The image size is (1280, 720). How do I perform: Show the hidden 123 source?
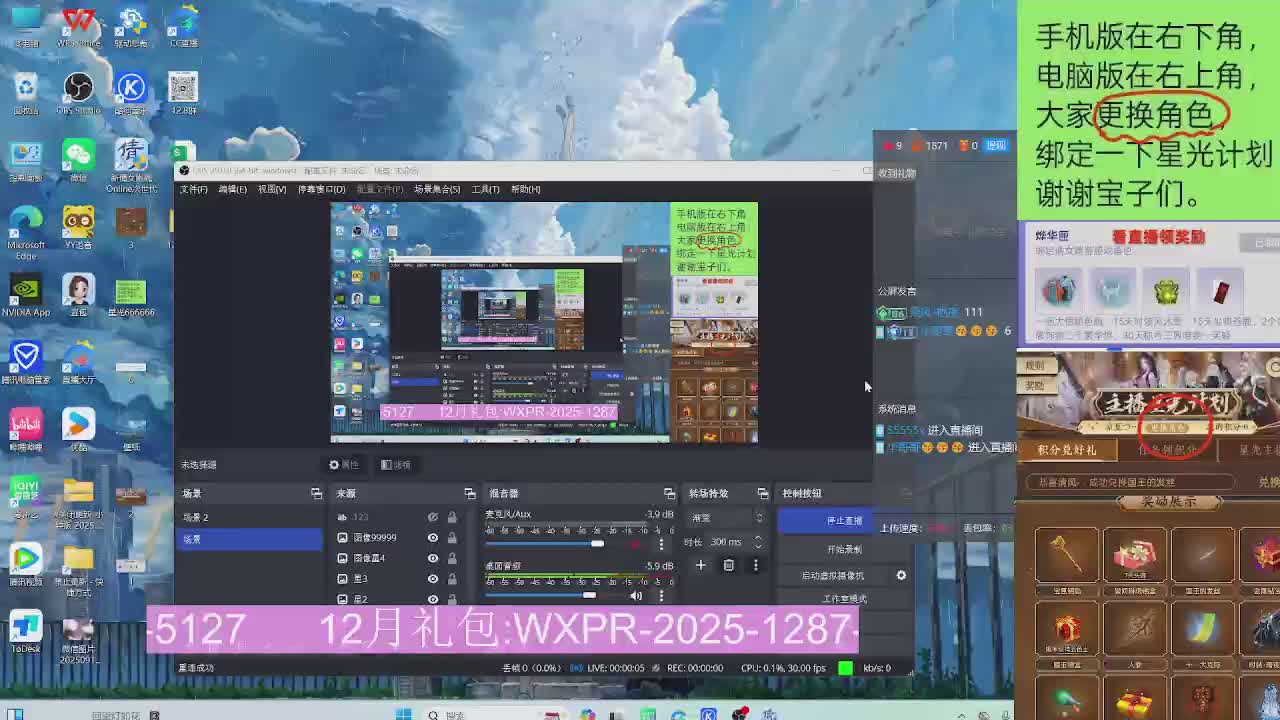click(x=433, y=517)
